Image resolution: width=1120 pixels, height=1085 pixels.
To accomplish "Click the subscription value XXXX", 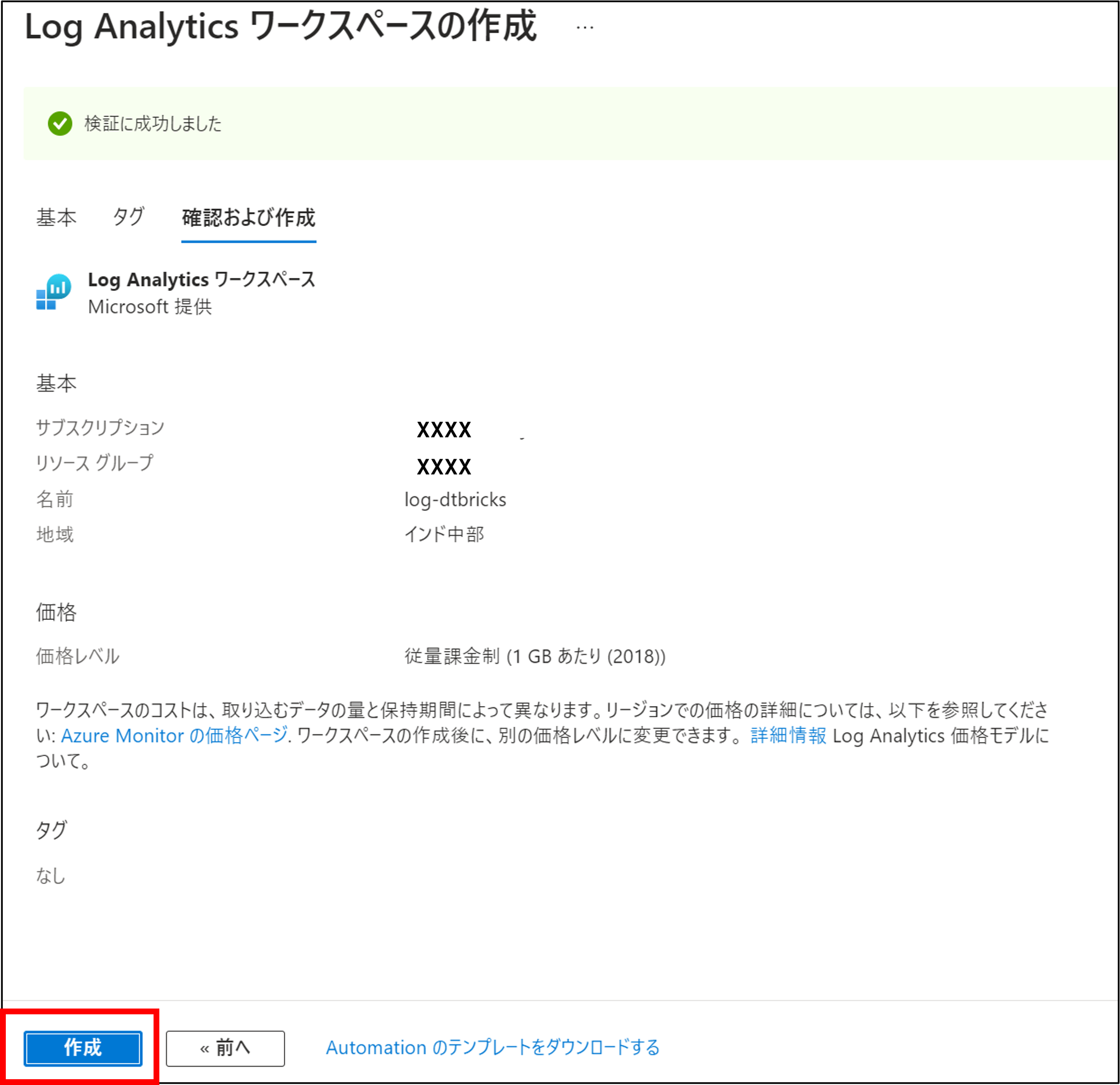I will coord(444,430).
